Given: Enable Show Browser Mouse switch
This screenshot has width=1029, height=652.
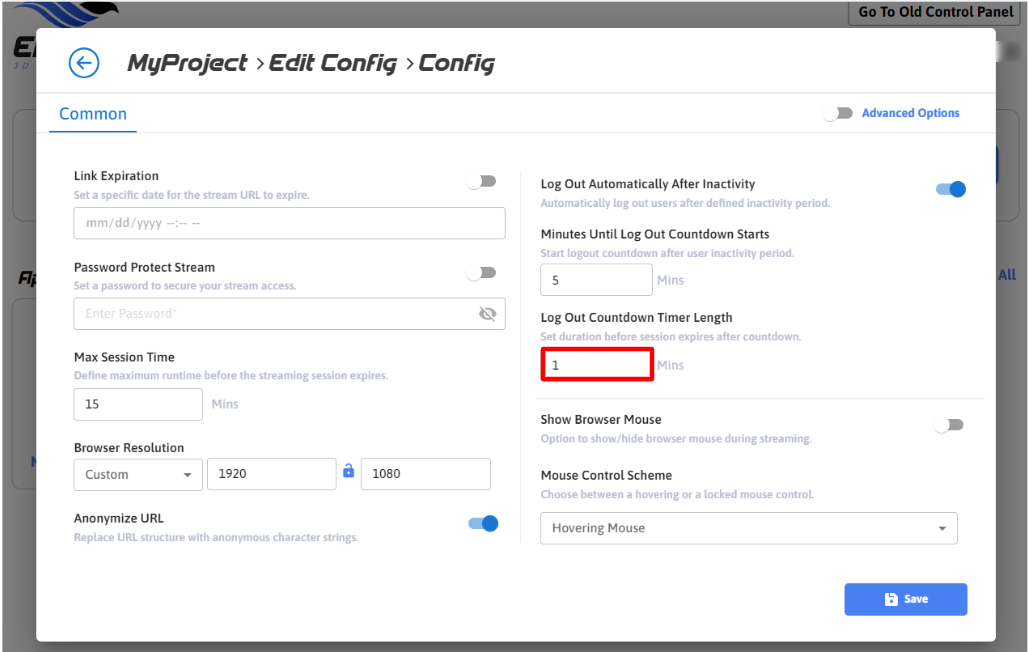Looking at the screenshot, I should (948, 425).
